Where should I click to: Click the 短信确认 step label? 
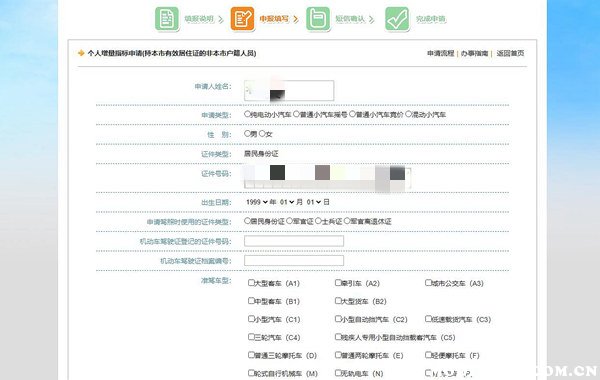(x=350, y=19)
